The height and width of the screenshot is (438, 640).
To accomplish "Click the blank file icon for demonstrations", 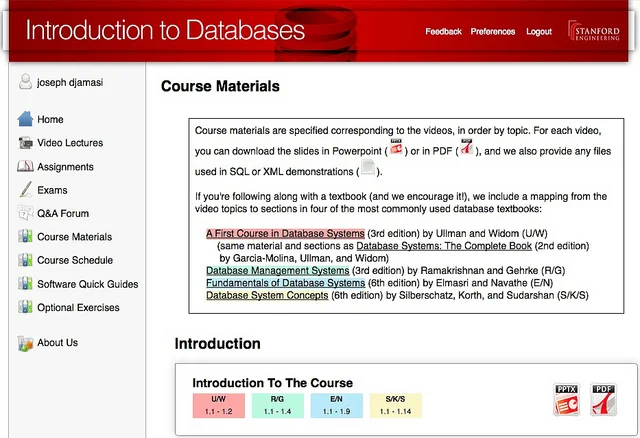I will click(368, 167).
